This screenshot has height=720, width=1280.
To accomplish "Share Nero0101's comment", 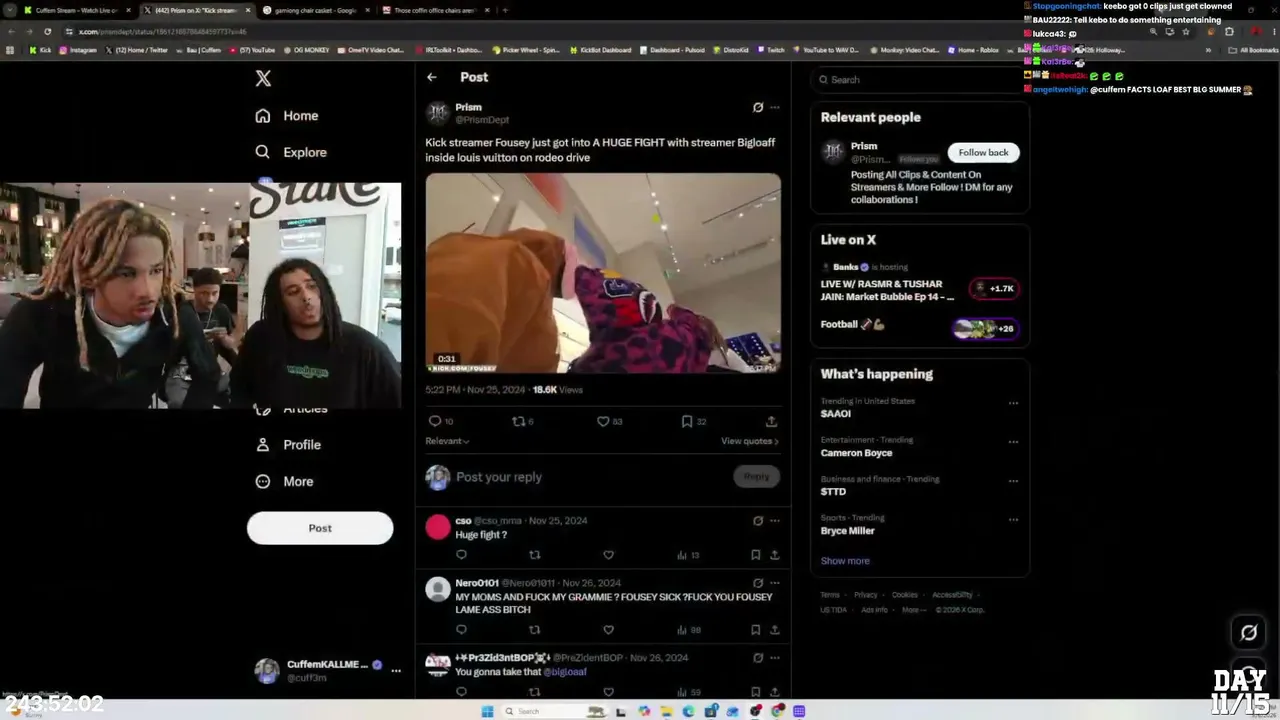I will 774,630.
